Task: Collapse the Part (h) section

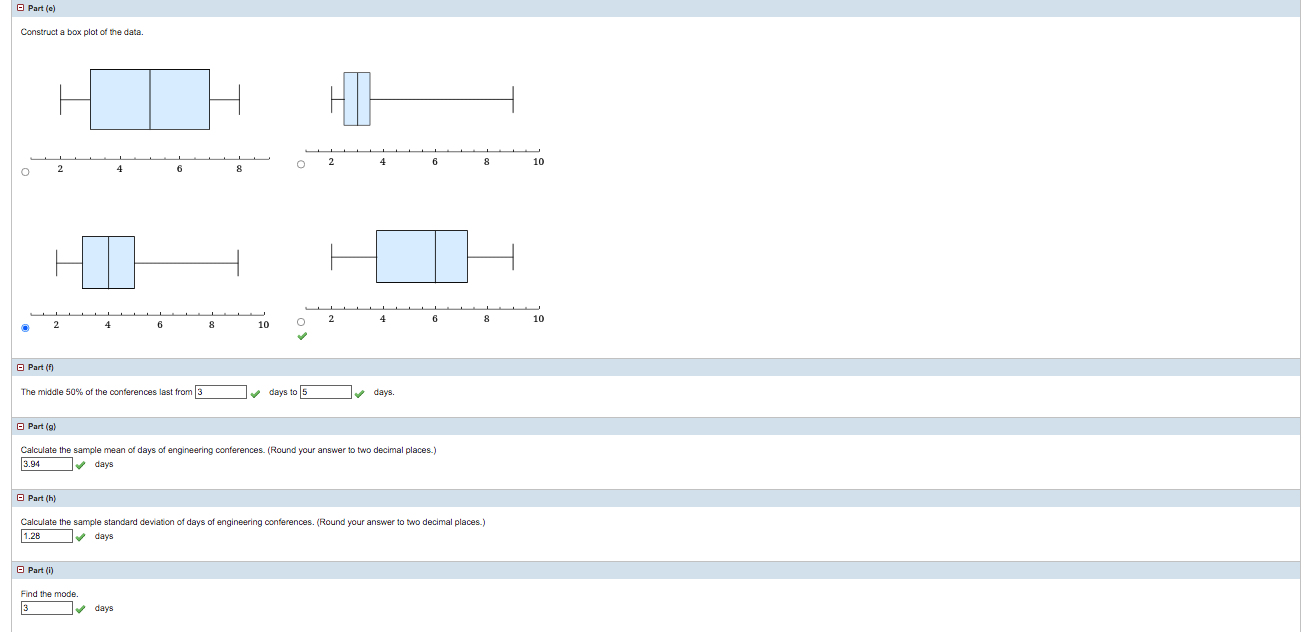Action: click(x=21, y=498)
